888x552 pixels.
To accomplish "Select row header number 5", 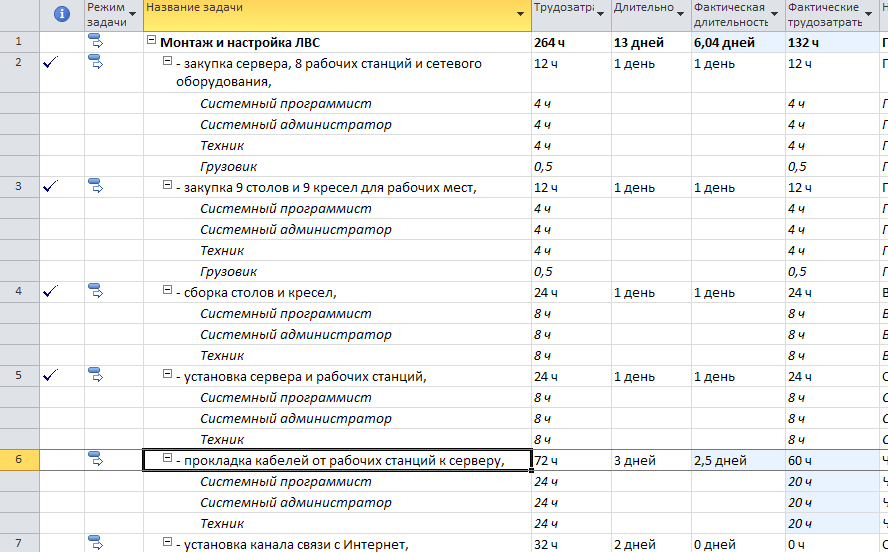I will (19, 375).
